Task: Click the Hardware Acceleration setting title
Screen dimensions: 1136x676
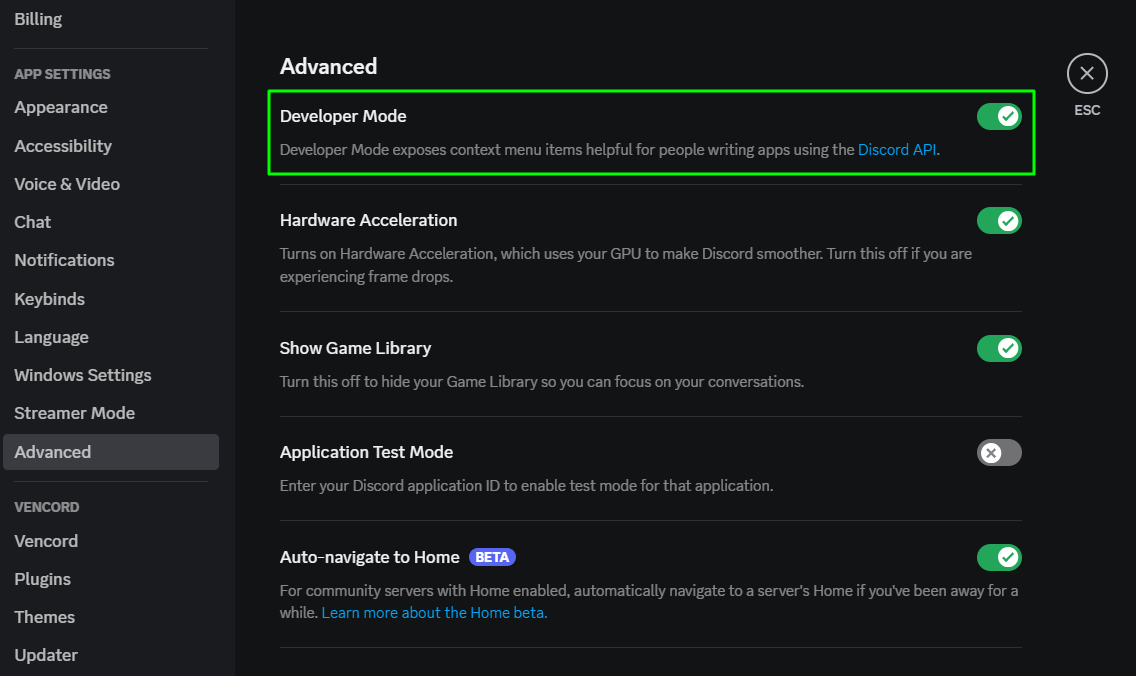Action: pyautogui.click(x=368, y=220)
